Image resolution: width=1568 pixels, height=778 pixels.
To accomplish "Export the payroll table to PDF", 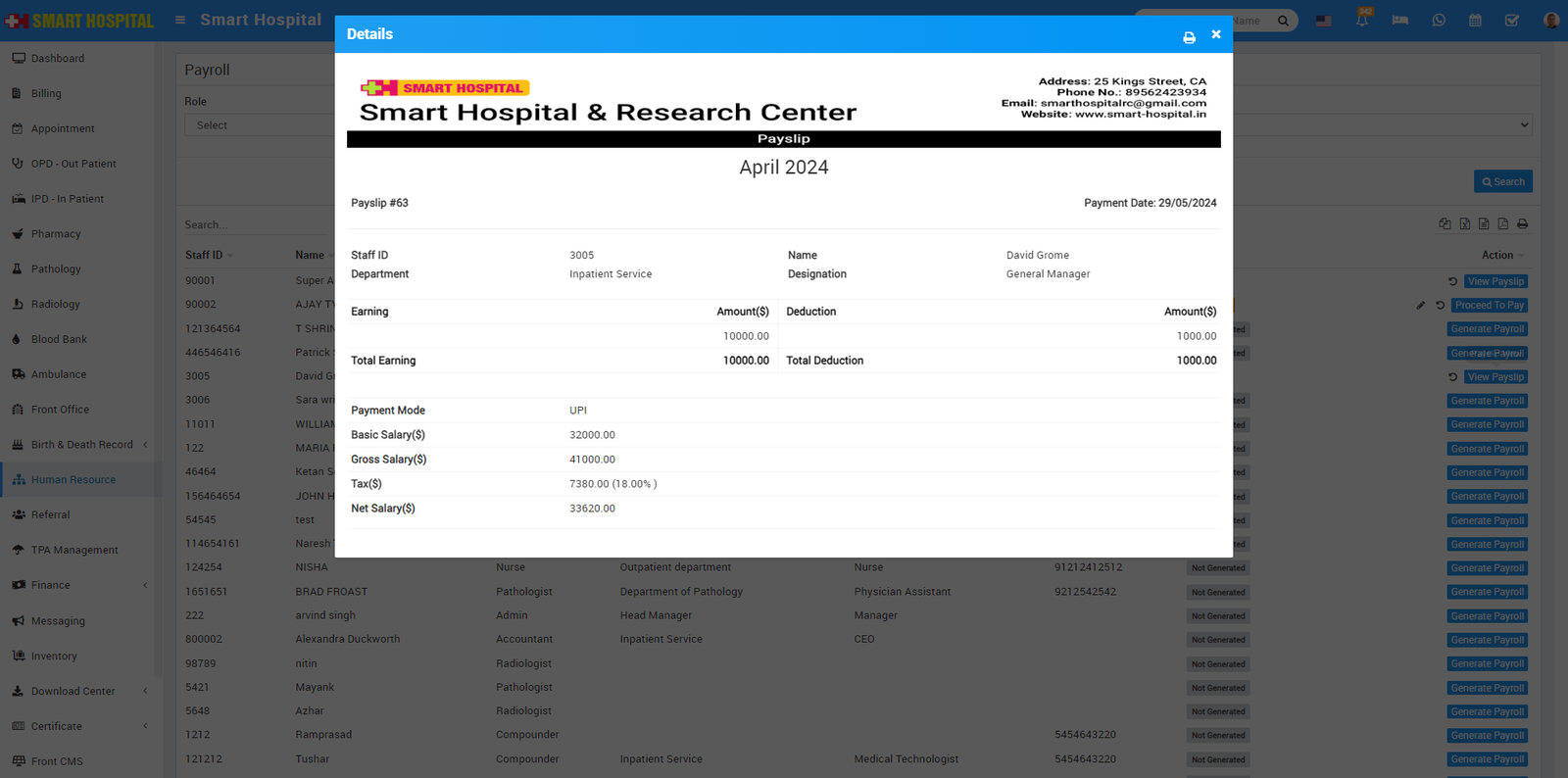I will coord(1502,224).
